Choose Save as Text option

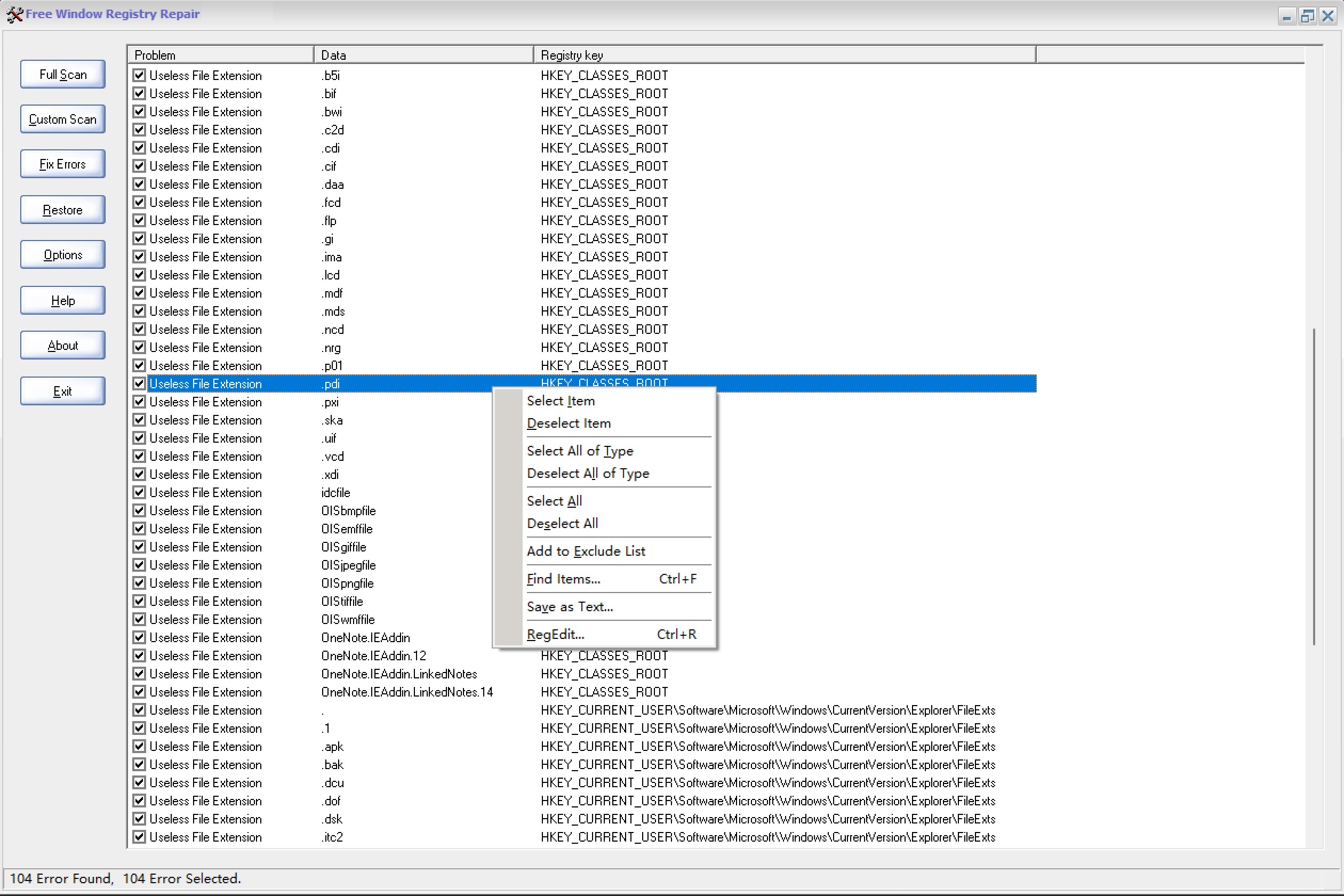click(569, 606)
